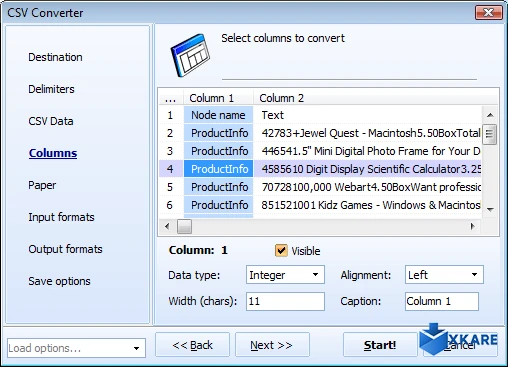
Task: Click the horizontal scrollbar thumb
Action: coord(184,227)
